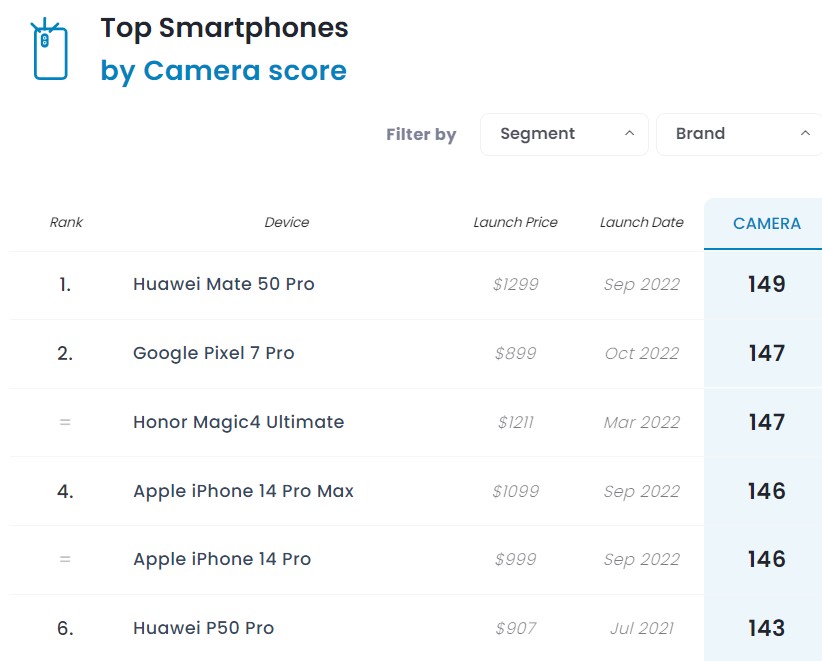Click the Device column header
The image size is (822, 661).
tap(287, 222)
